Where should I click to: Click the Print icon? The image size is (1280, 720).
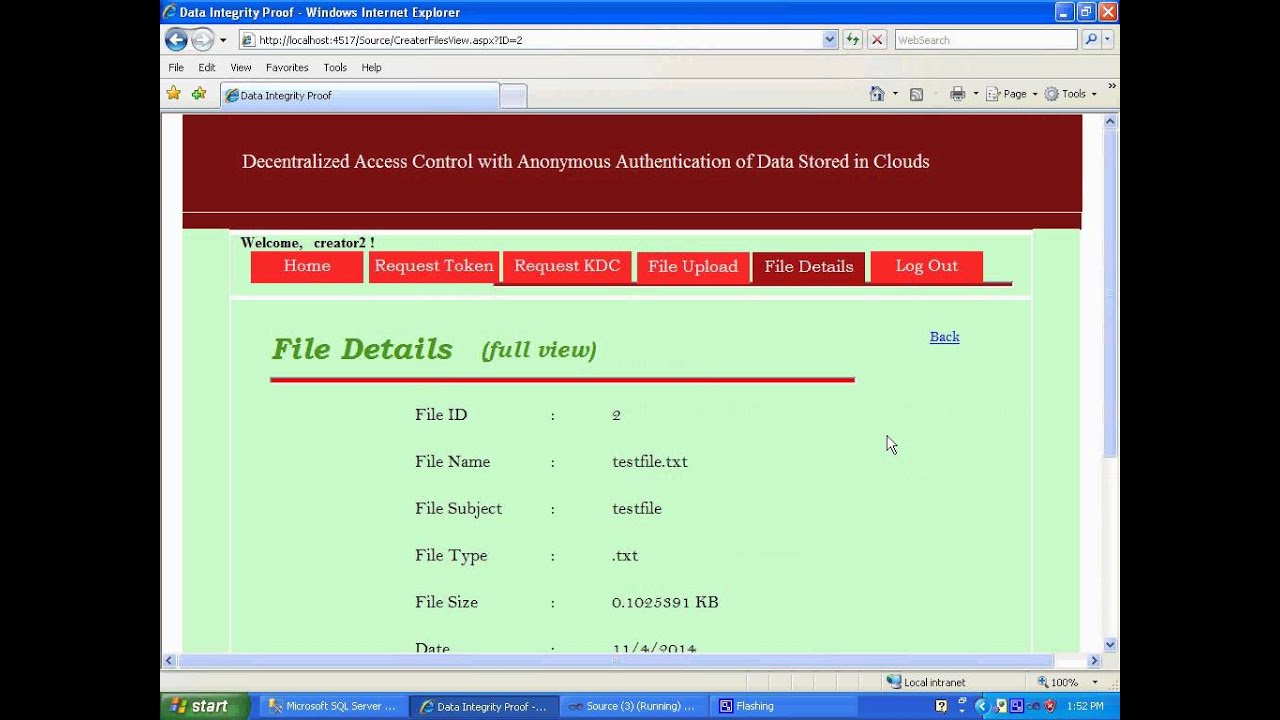click(x=957, y=94)
